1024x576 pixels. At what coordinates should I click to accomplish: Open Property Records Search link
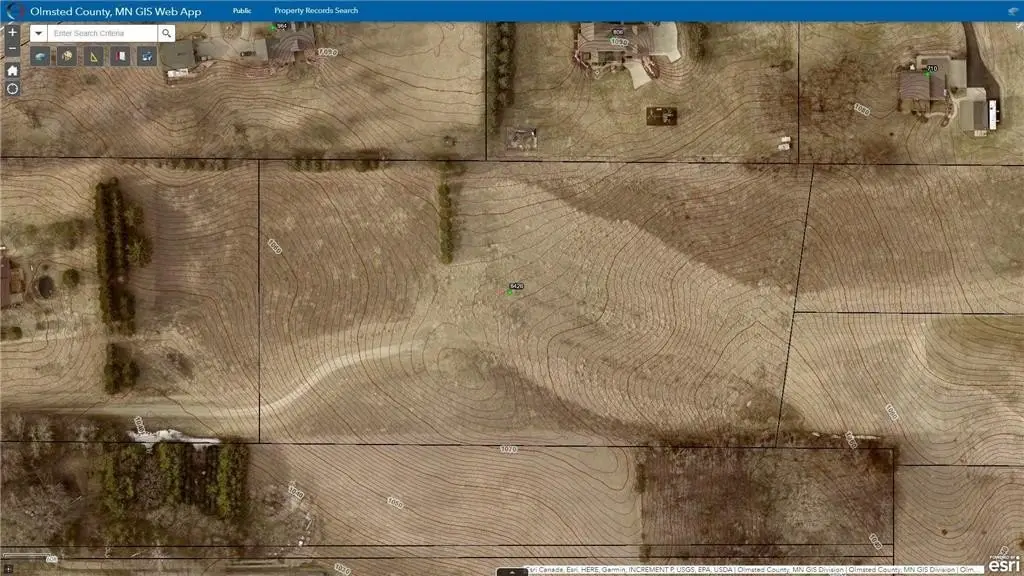coord(316,11)
